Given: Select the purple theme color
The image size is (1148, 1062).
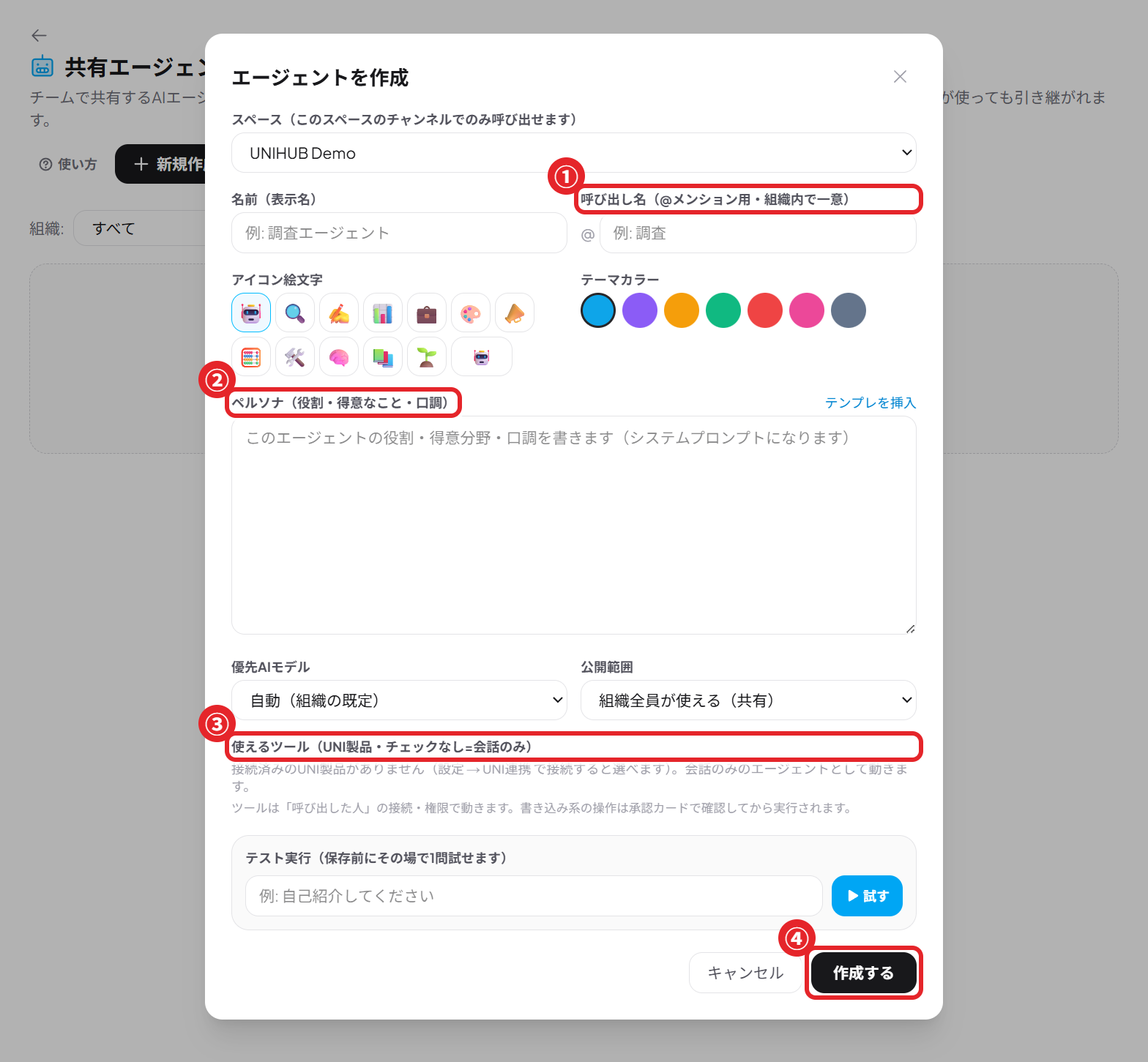Looking at the screenshot, I should pos(640,310).
